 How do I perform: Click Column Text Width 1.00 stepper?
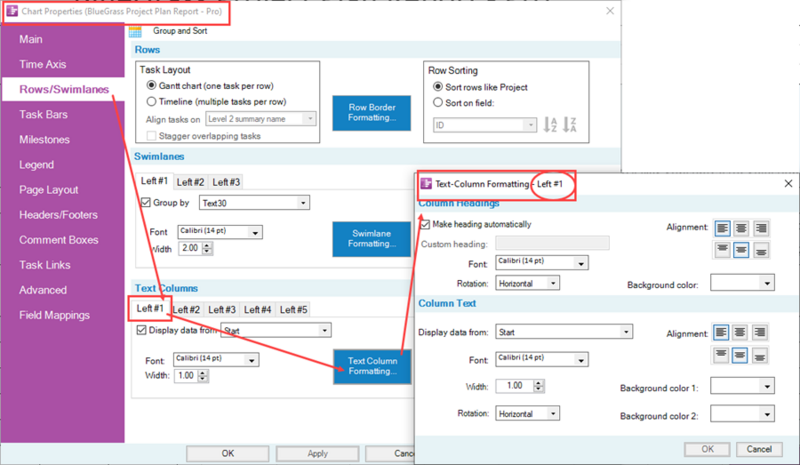tap(539, 386)
